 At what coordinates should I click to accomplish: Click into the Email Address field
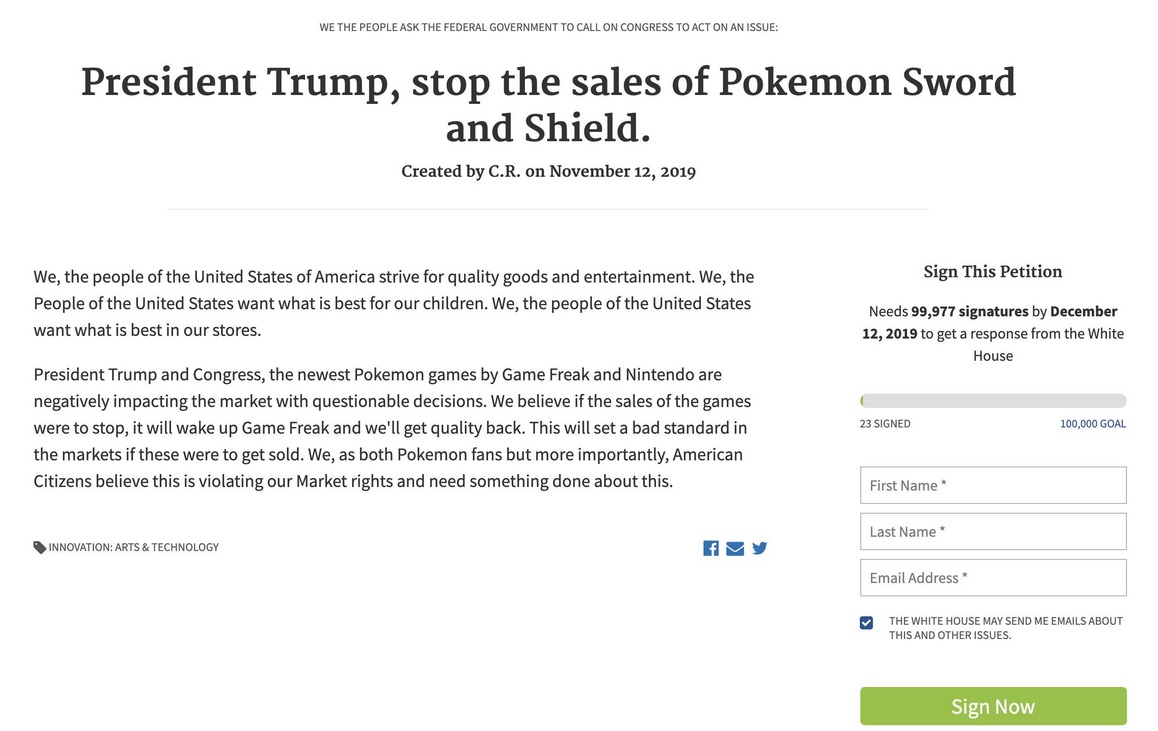[x=993, y=577]
